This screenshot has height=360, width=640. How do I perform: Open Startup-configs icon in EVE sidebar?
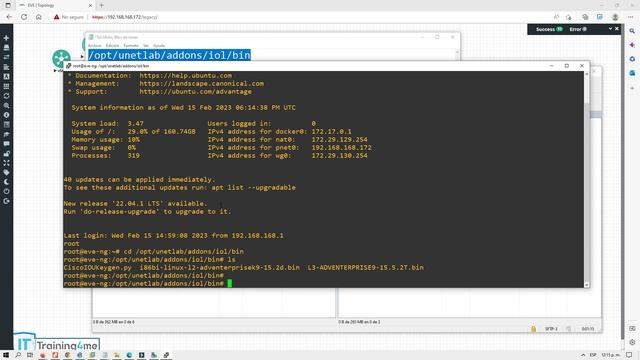click(x=6, y=67)
